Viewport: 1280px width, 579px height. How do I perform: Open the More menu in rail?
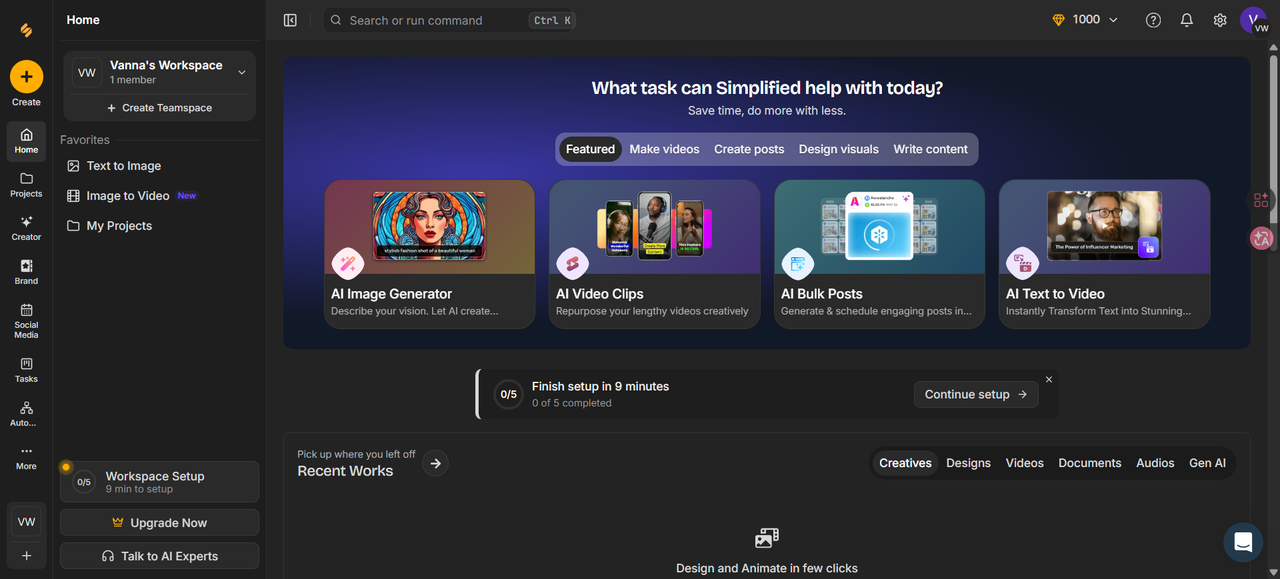(x=26, y=458)
